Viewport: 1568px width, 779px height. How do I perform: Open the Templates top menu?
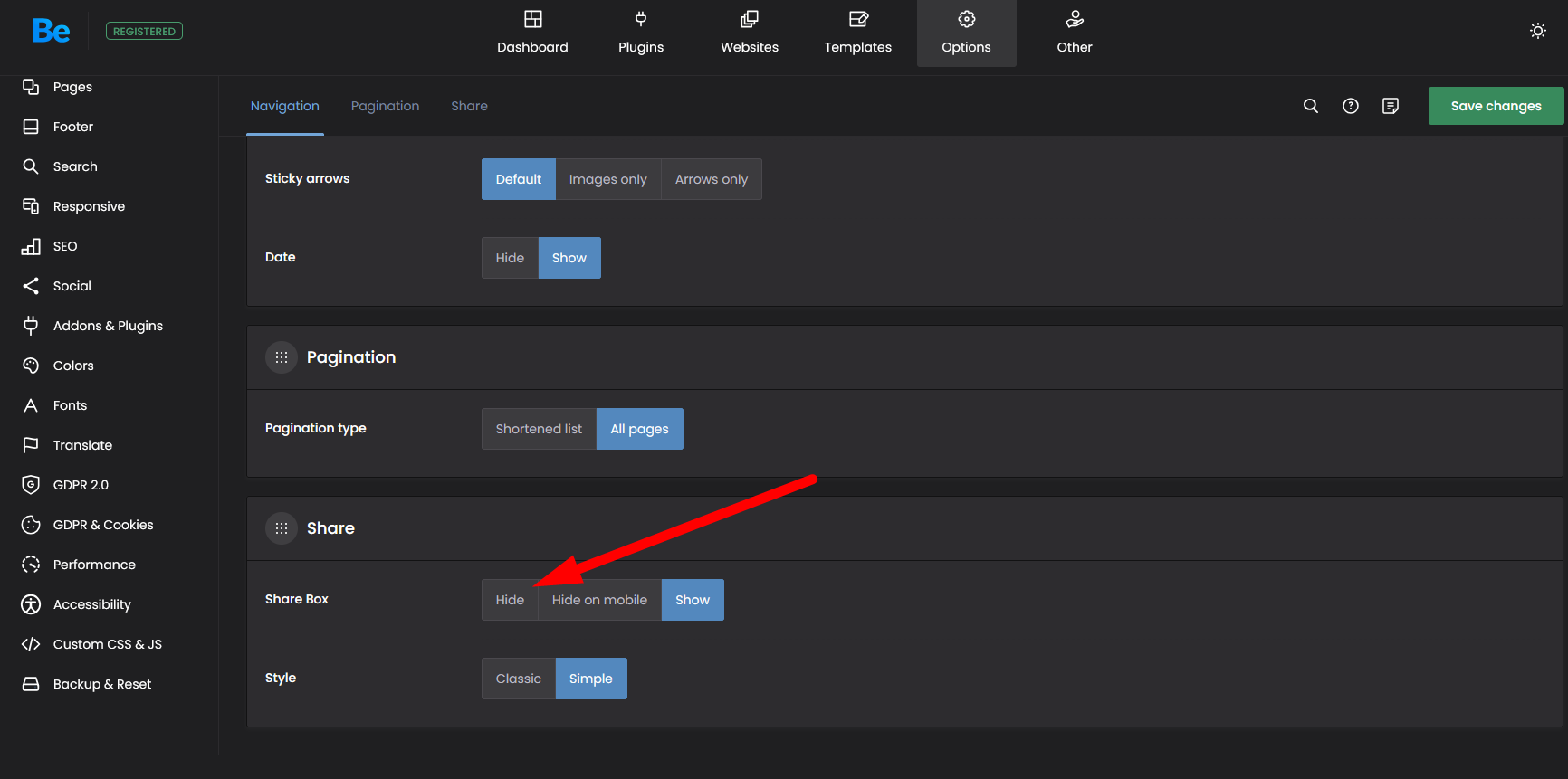pos(857,33)
